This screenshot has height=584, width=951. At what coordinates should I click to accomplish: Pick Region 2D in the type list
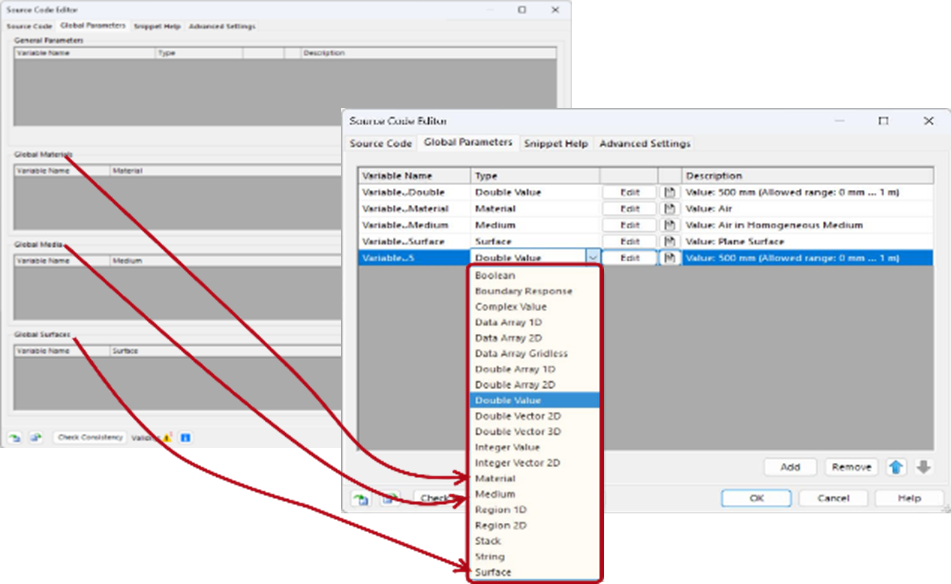pos(534,526)
